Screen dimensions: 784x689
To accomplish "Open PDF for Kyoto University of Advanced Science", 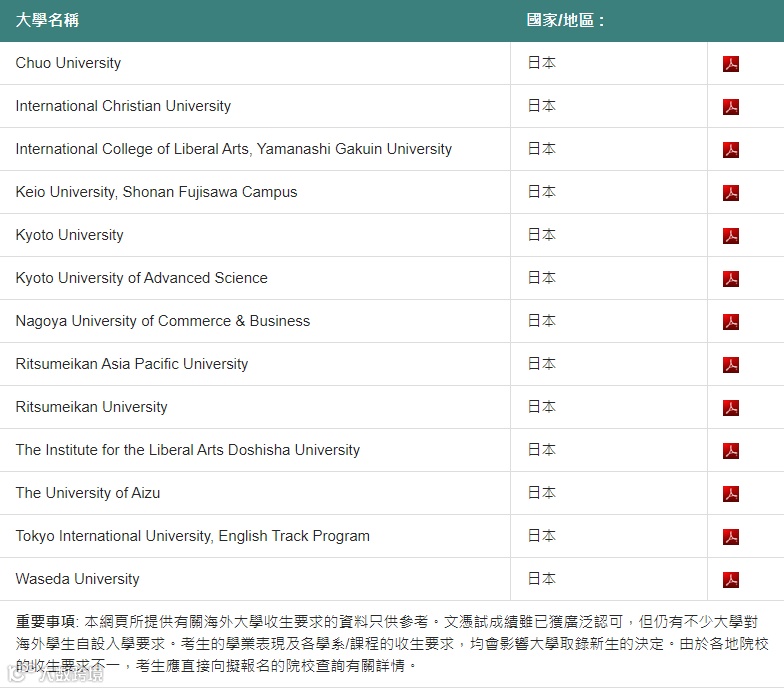I will pos(730,278).
